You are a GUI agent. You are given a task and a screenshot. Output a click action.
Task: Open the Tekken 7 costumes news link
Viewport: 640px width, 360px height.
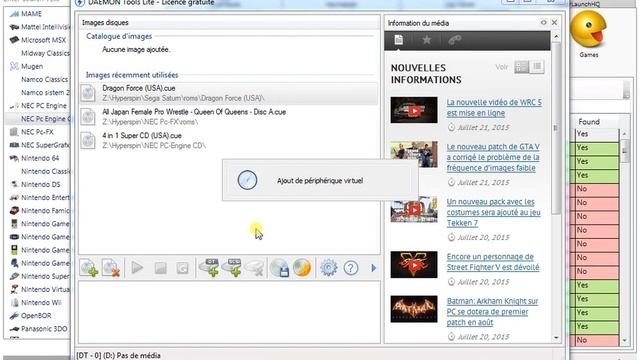point(493,212)
